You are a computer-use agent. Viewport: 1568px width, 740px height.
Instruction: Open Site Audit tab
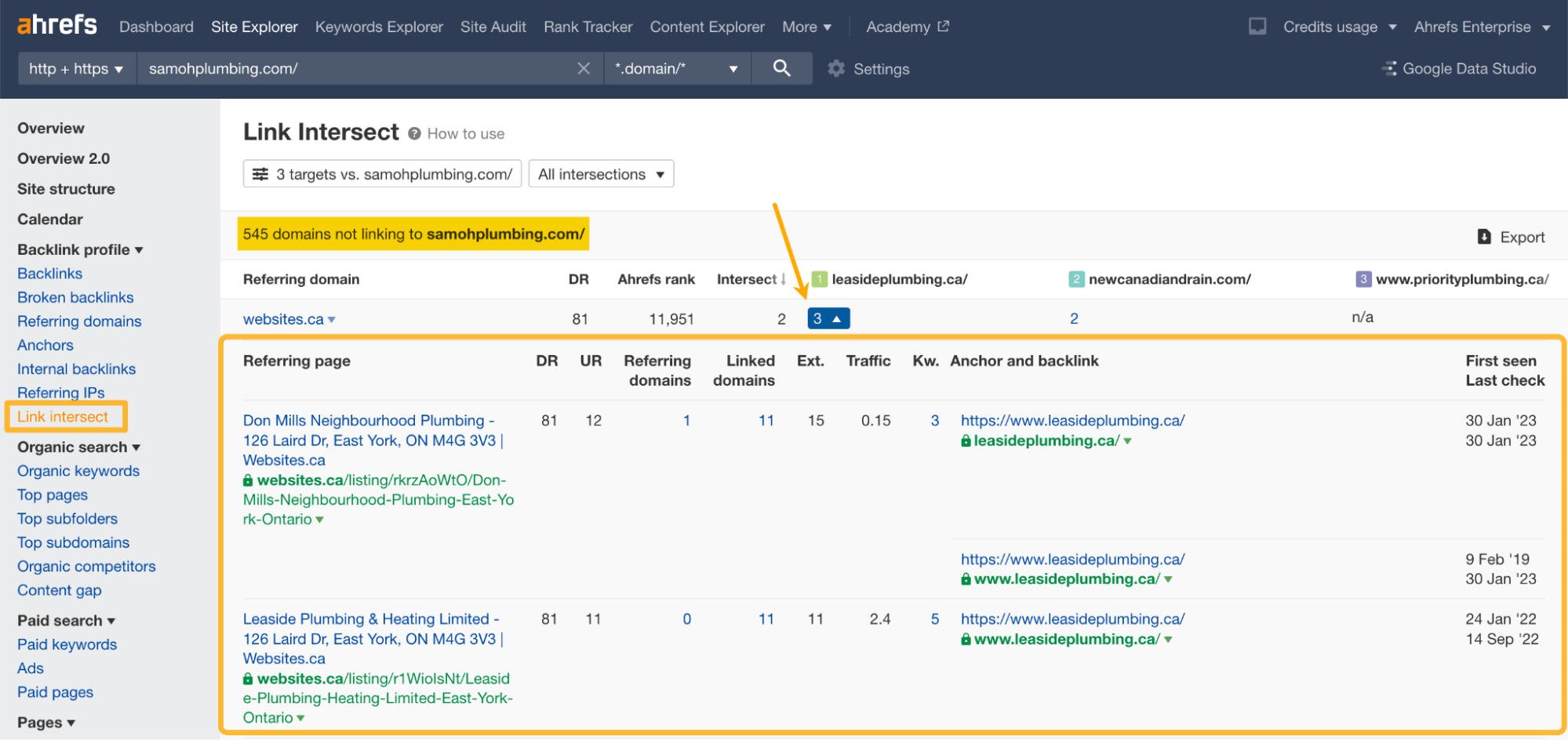[x=493, y=27]
